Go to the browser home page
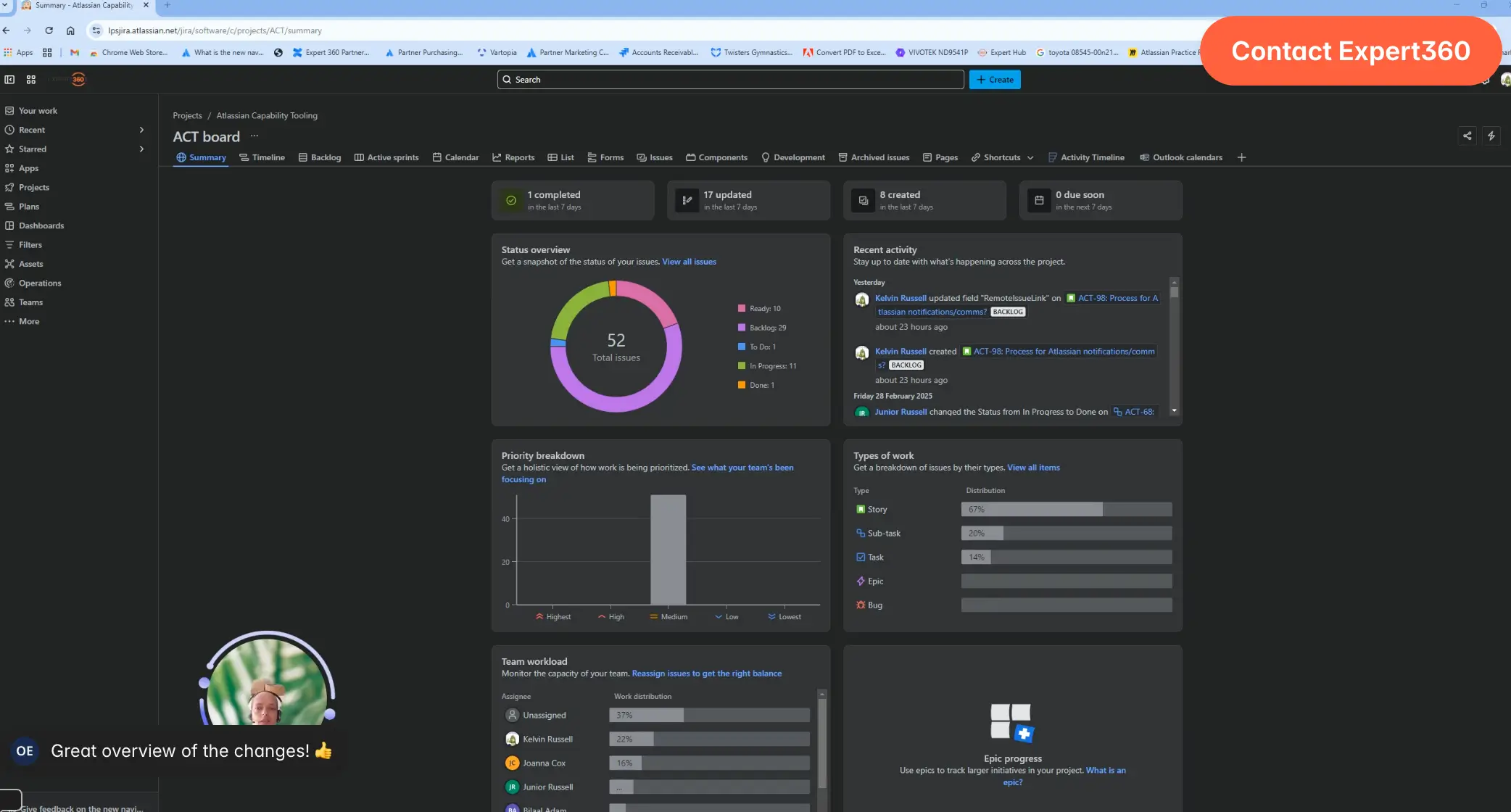 (x=70, y=30)
